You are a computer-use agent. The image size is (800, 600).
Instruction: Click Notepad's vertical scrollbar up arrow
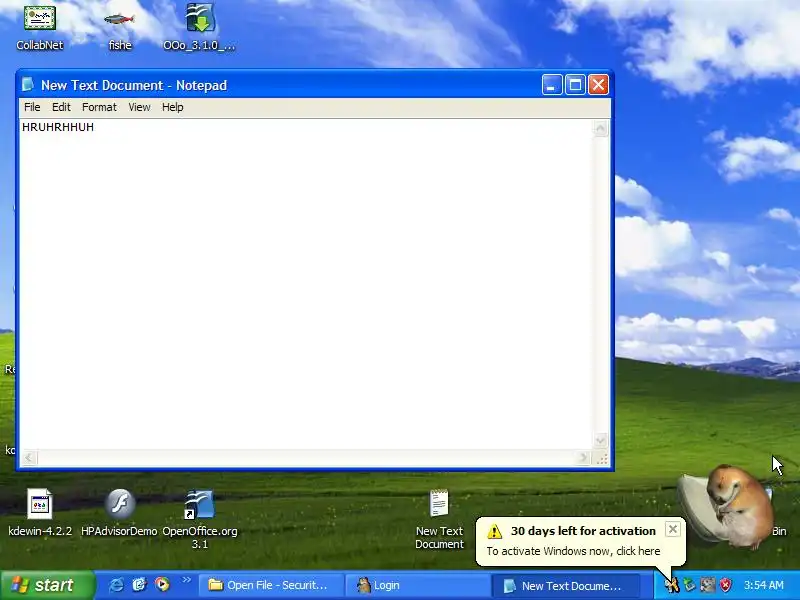coord(601,128)
